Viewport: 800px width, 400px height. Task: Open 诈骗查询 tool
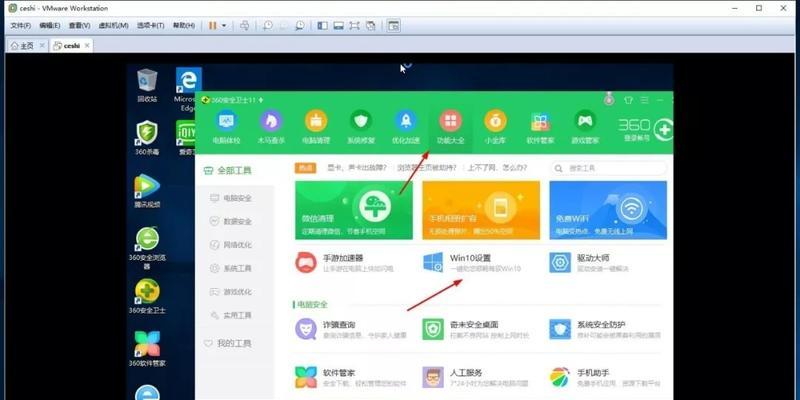[x=351, y=329]
